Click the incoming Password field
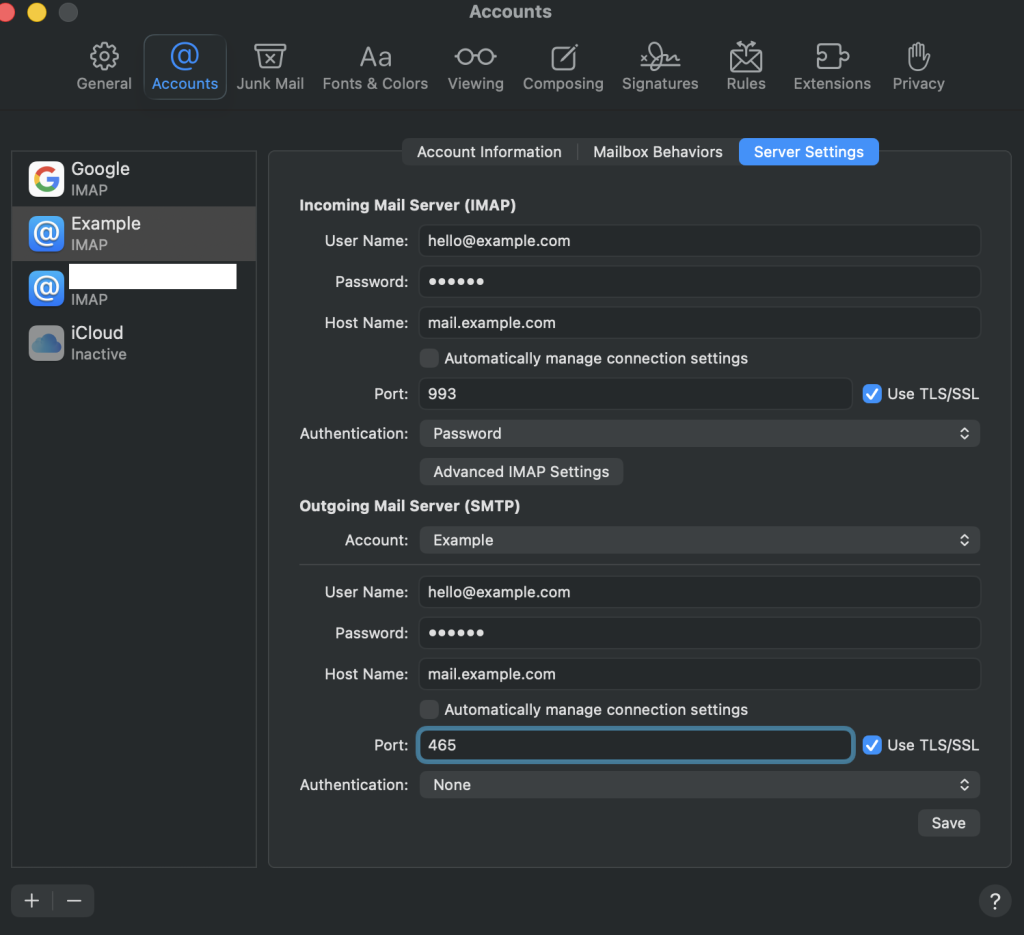The width and height of the screenshot is (1024, 935). (x=699, y=282)
